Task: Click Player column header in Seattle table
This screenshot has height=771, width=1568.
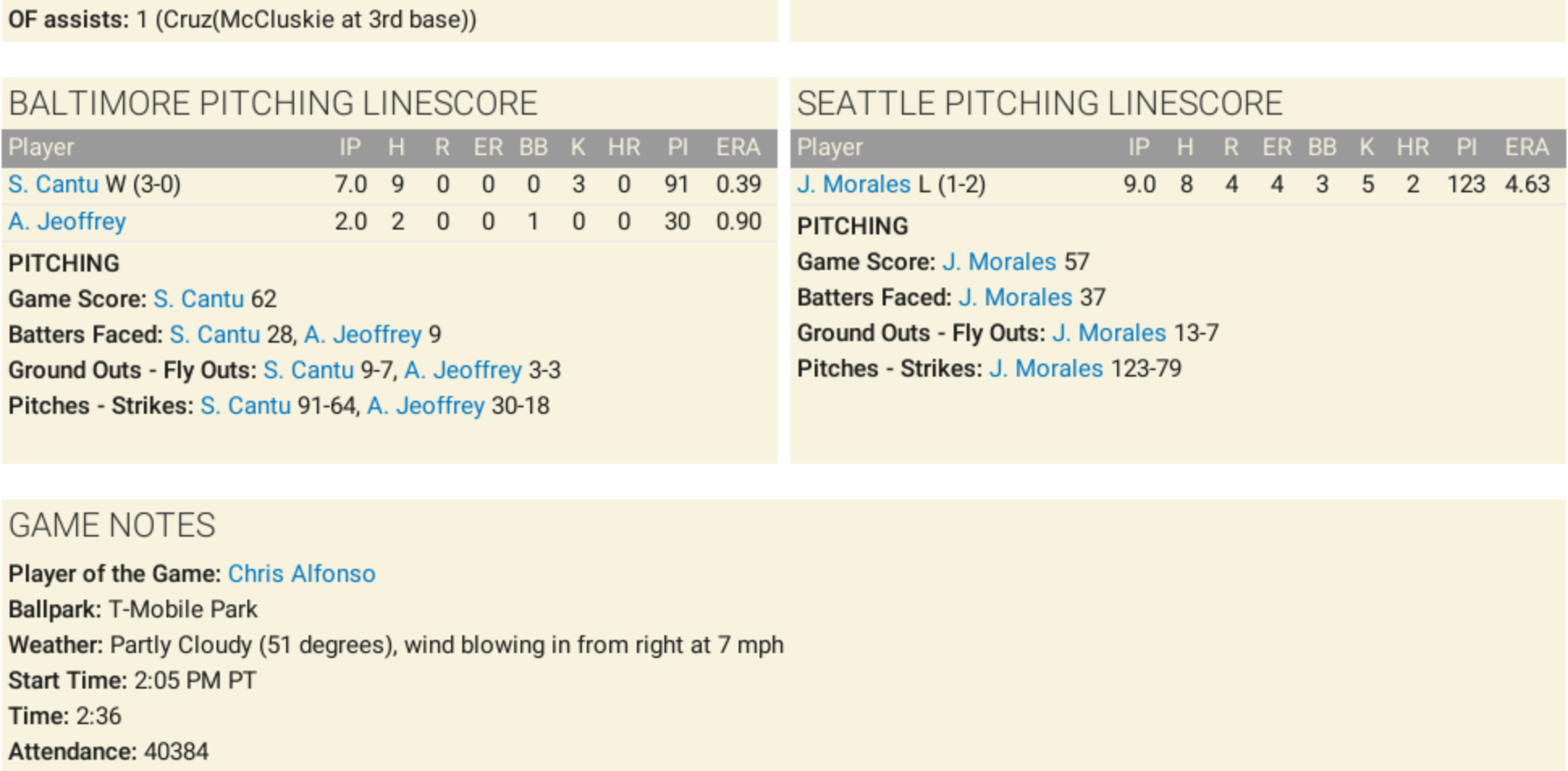Action: pyautogui.click(x=830, y=147)
